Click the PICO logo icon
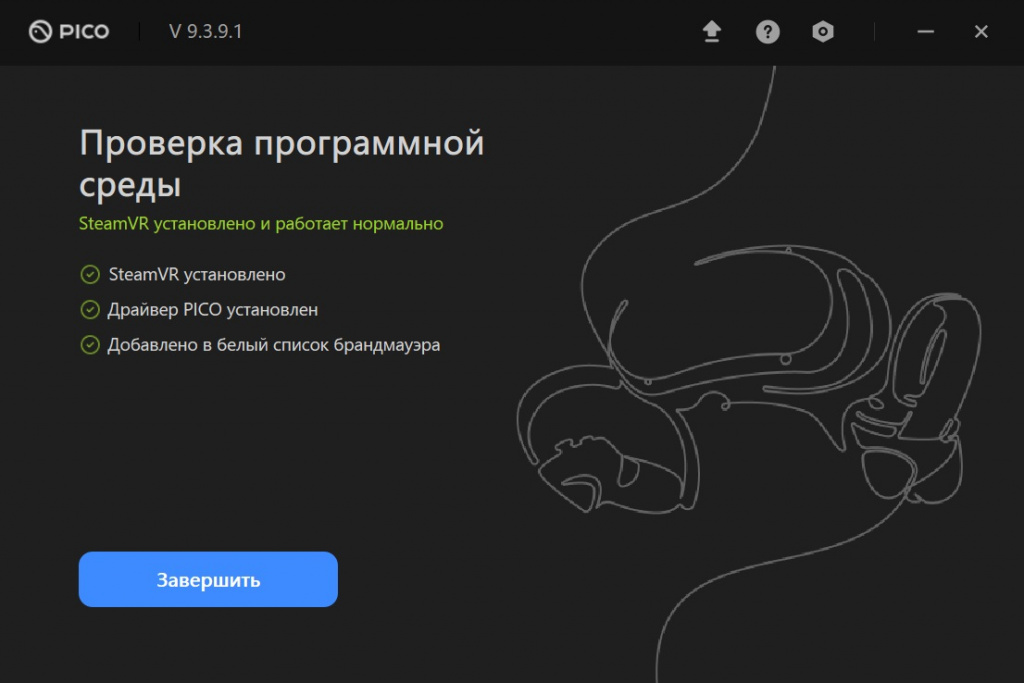This screenshot has height=683, width=1024. (37, 31)
